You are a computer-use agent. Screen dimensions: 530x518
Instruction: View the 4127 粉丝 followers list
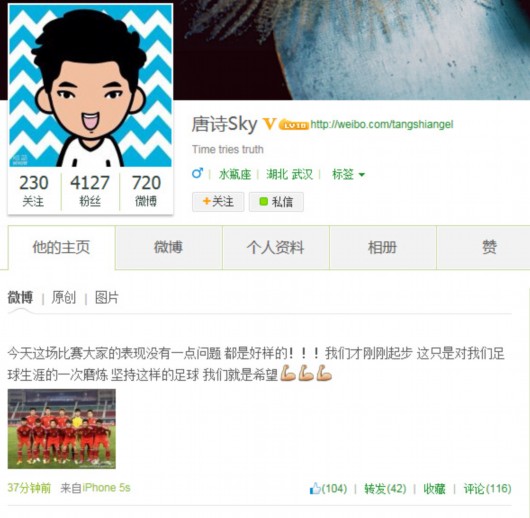[90, 190]
